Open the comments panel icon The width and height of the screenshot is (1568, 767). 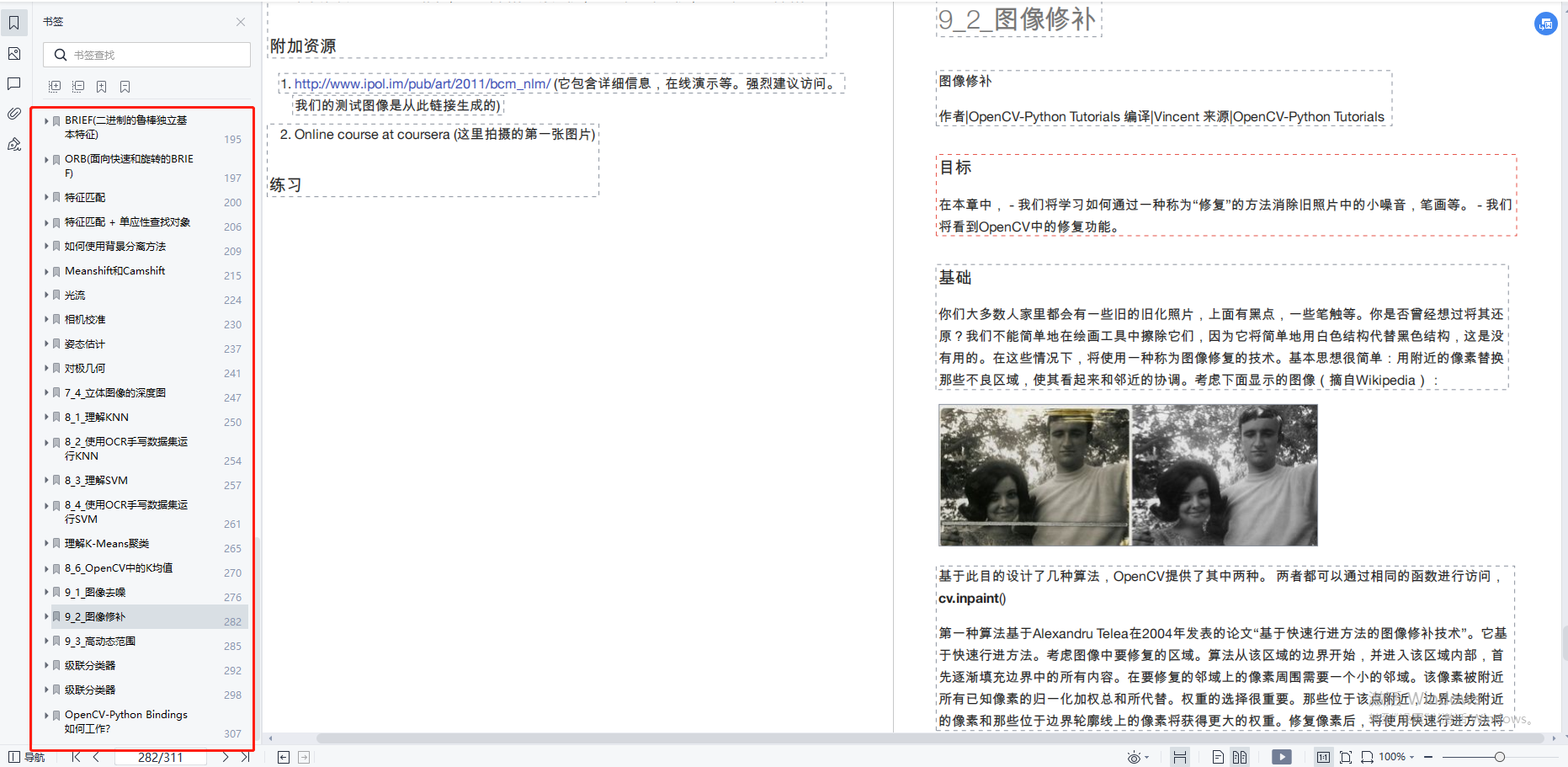click(14, 83)
